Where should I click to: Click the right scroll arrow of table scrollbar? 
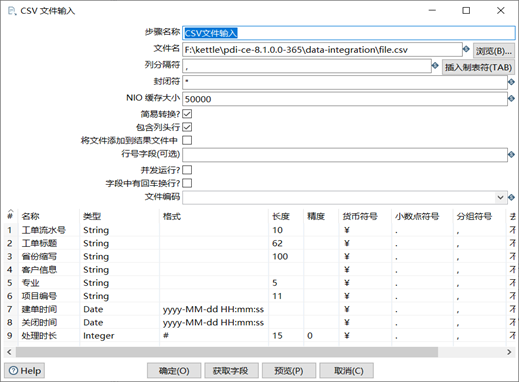tap(509, 352)
